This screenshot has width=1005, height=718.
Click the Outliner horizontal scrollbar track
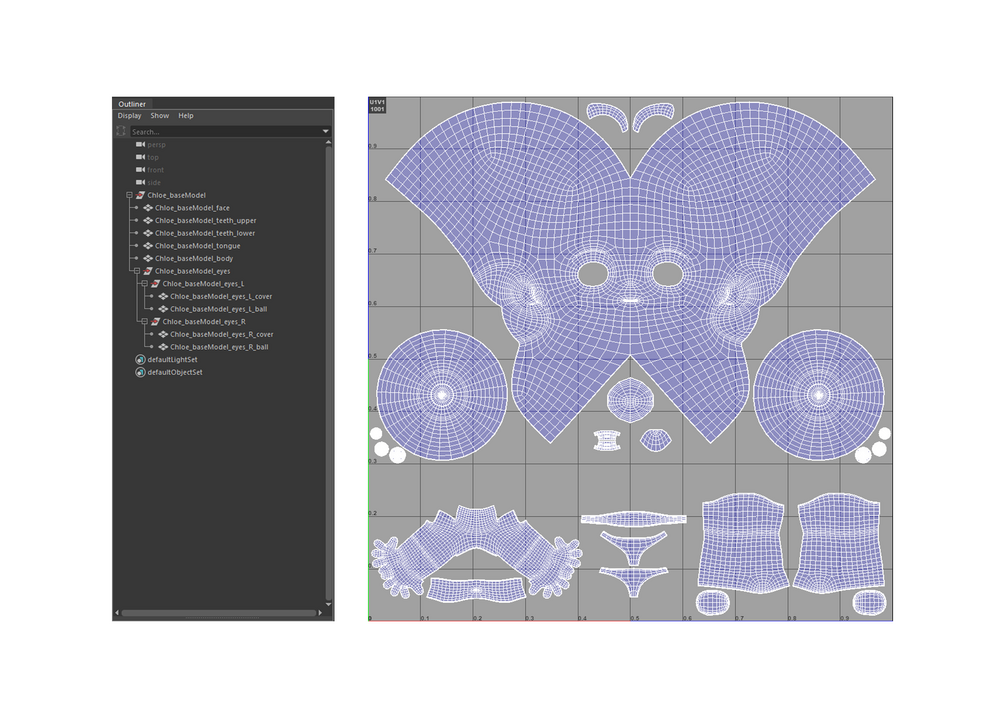(x=219, y=613)
